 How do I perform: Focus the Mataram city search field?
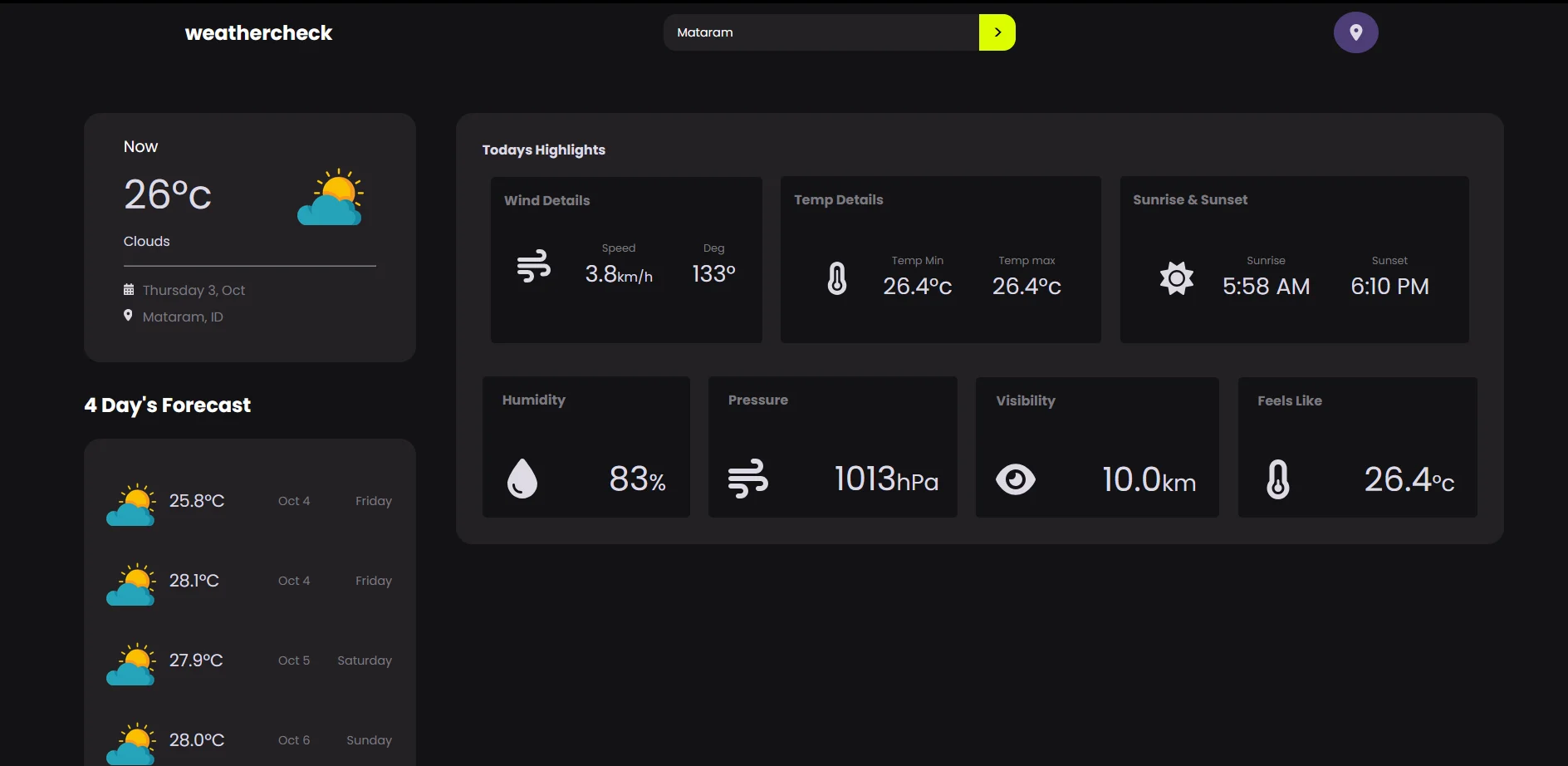[x=821, y=32]
